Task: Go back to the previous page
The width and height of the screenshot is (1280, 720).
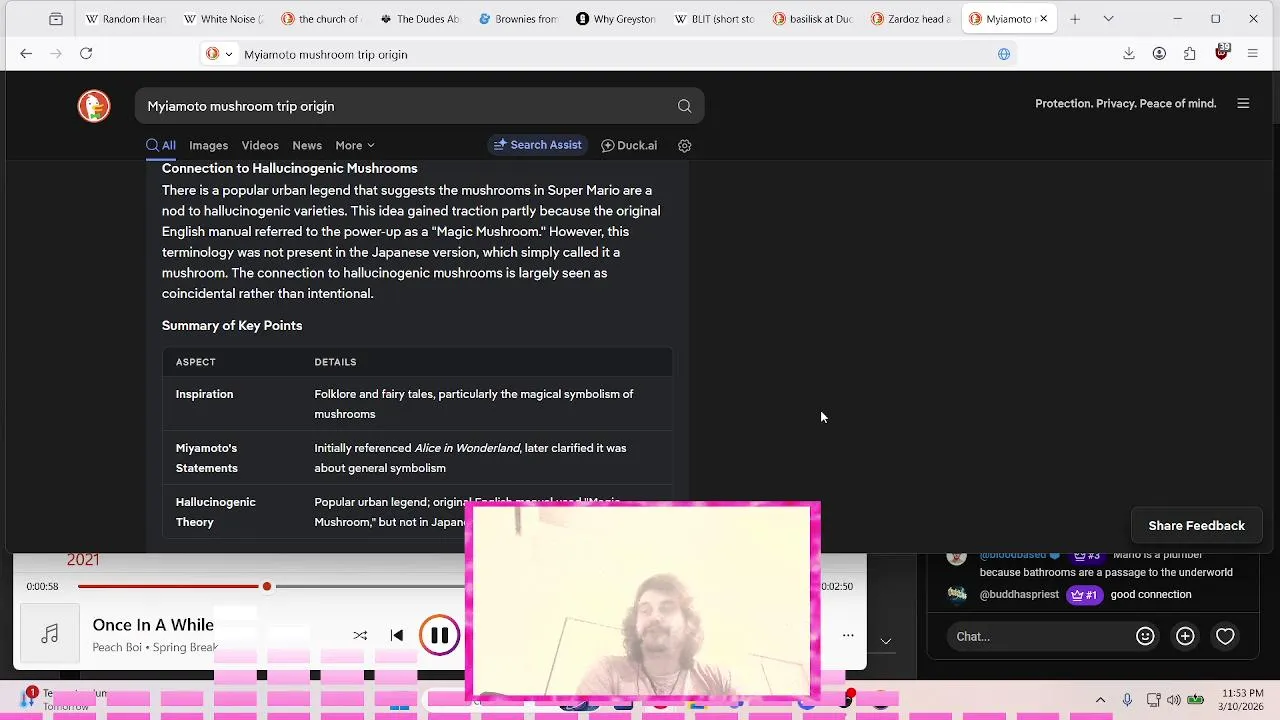Action: coord(26,54)
